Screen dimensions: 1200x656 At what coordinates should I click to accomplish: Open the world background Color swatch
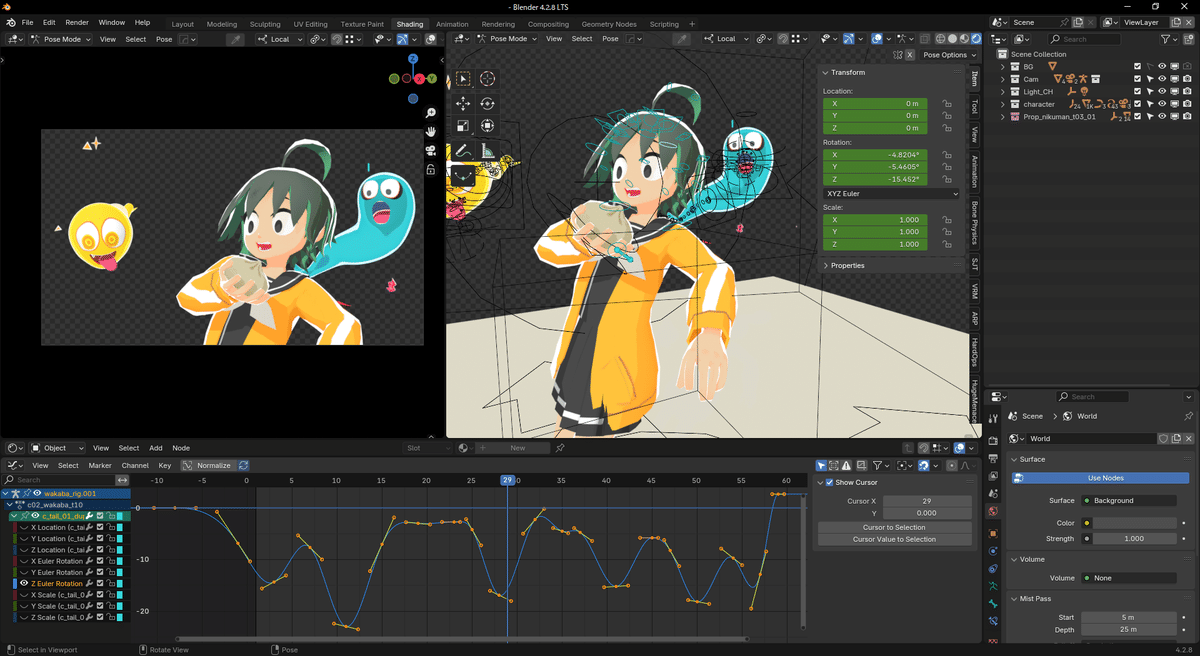(x=1133, y=522)
